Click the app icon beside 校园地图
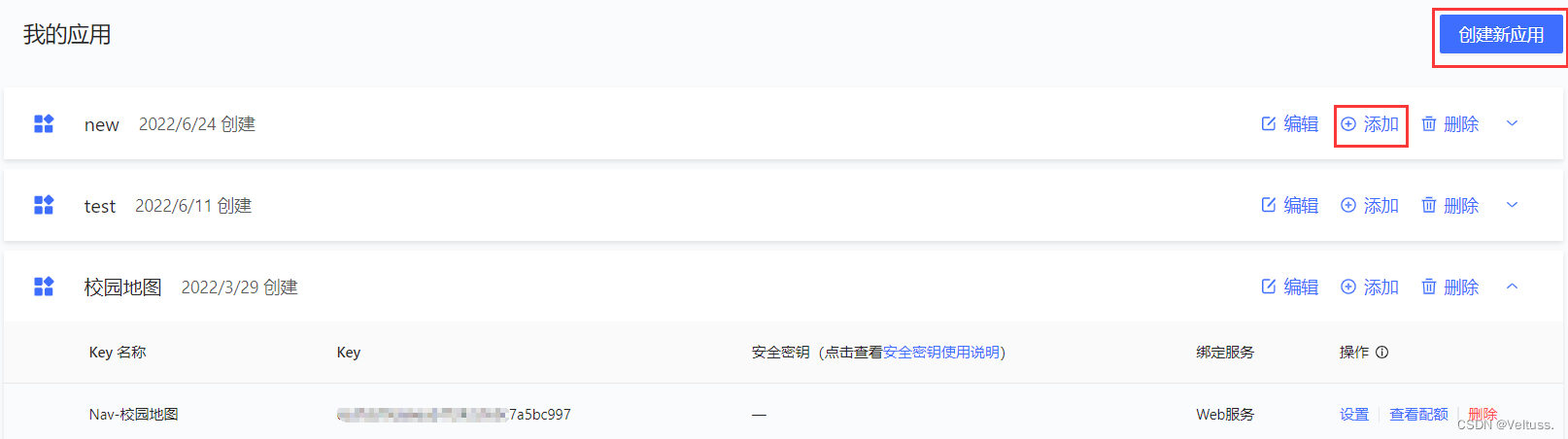The image size is (1568, 439). 44,287
